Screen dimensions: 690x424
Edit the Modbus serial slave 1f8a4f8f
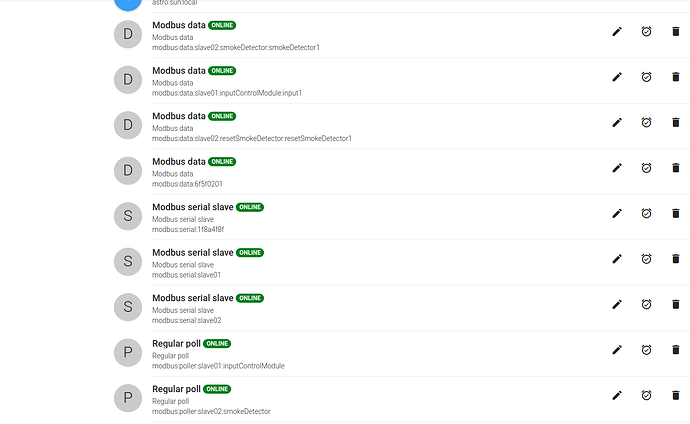pyautogui.click(x=617, y=213)
